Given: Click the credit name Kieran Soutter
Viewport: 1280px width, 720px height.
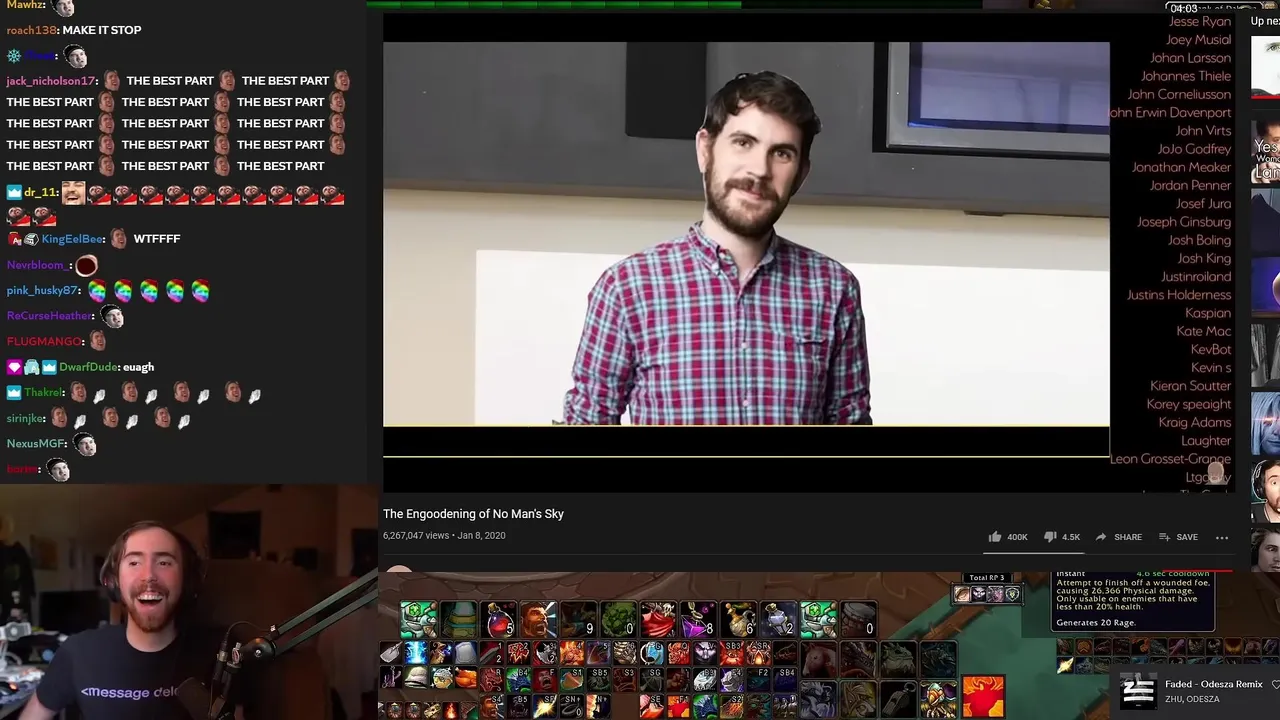Looking at the screenshot, I should (1190, 386).
